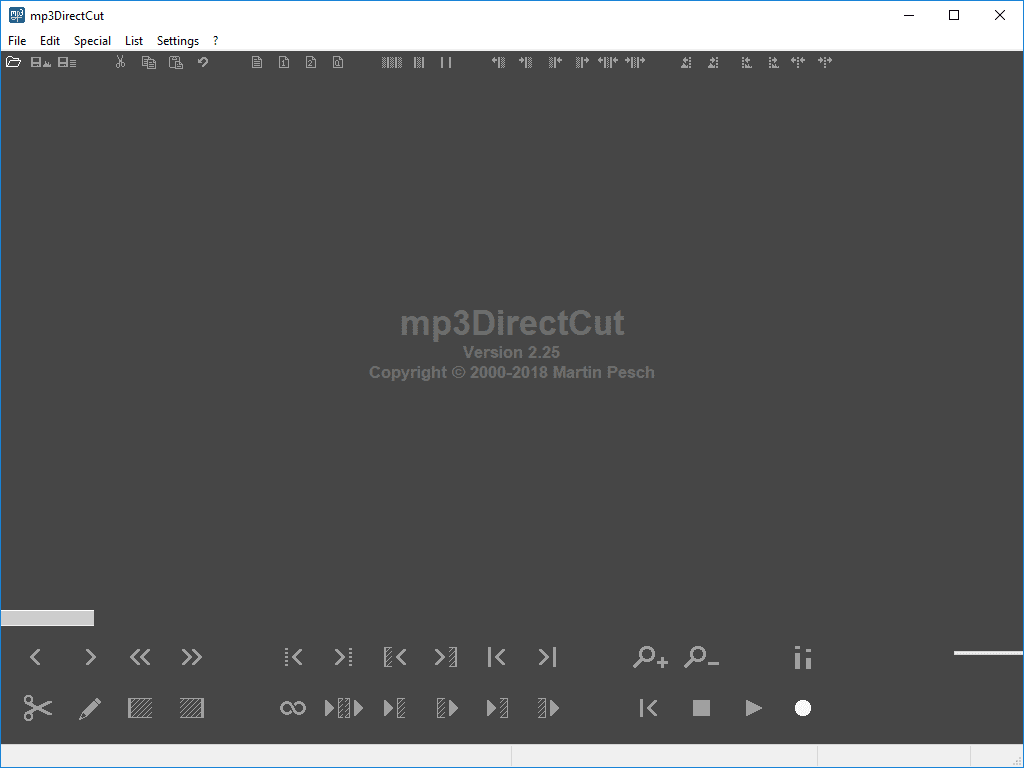The width and height of the screenshot is (1024, 768).
Task: Click the round white Record button
Action: (x=803, y=708)
